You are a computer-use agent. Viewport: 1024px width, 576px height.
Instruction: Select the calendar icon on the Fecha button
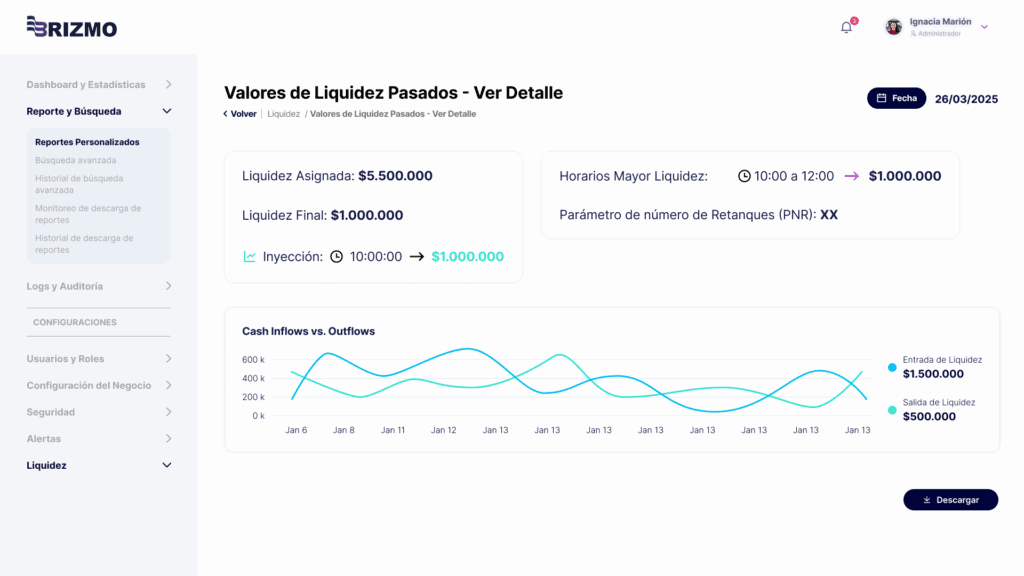[883, 98]
